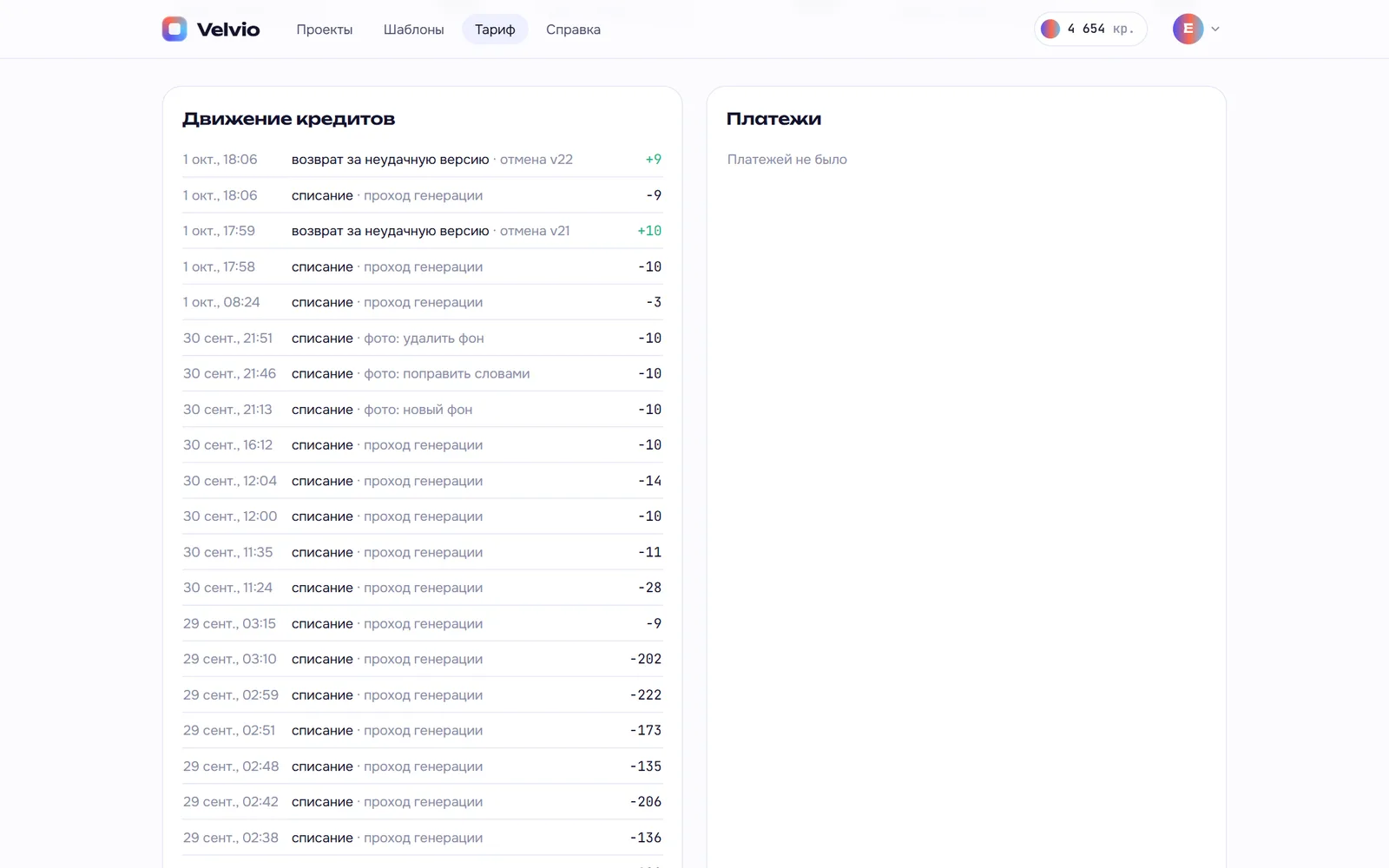Click the фото: поправить словами entry

pos(422,373)
